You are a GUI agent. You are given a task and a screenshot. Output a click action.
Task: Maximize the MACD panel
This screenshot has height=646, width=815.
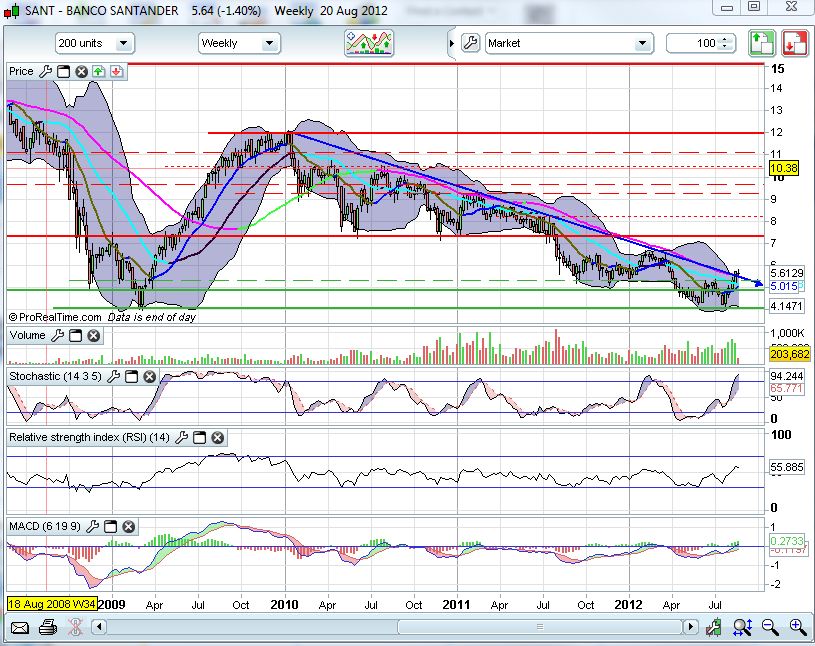coord(111,527)
